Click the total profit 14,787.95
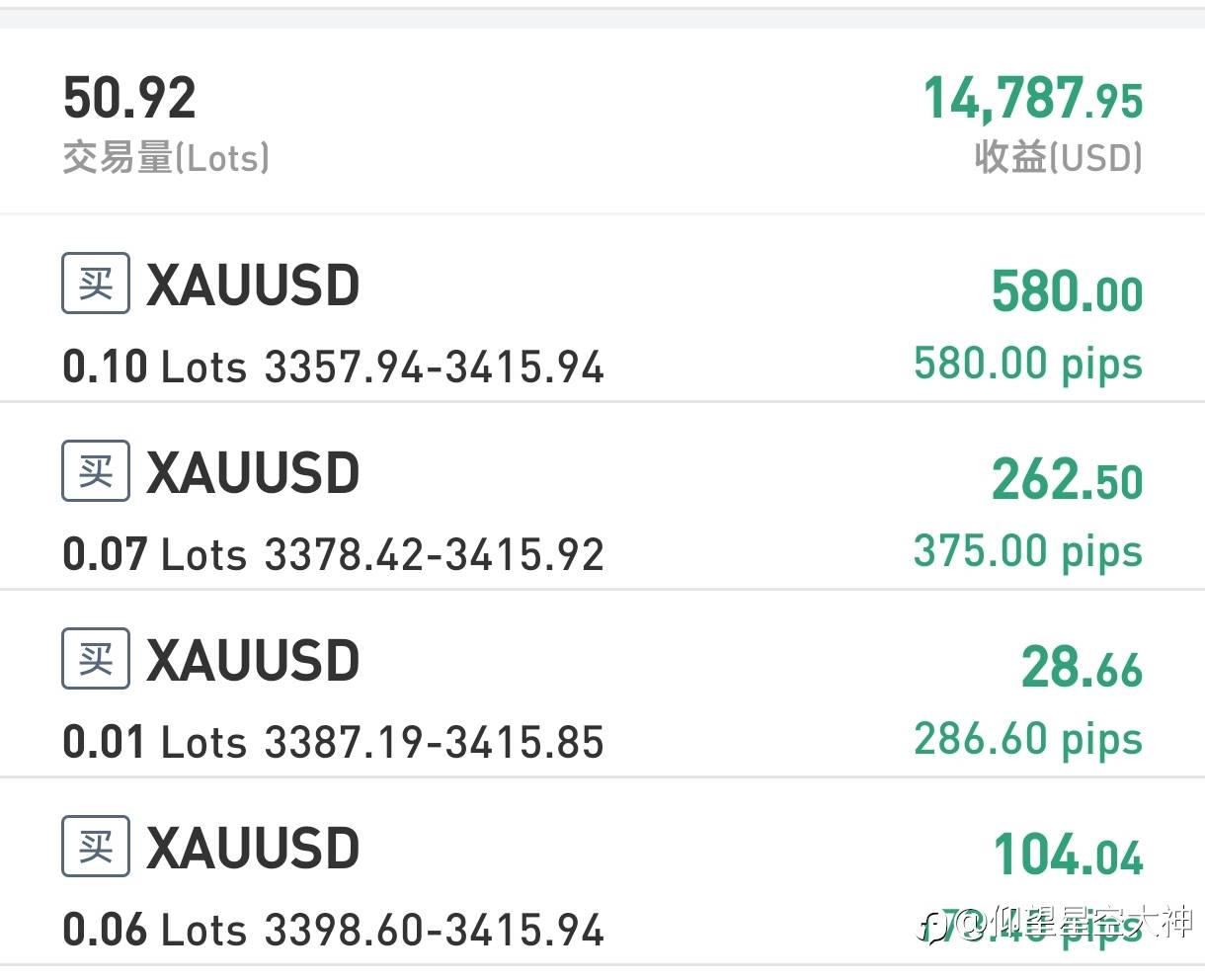Viewport: 1205px width, 980px height. [x=1033, y=99]
